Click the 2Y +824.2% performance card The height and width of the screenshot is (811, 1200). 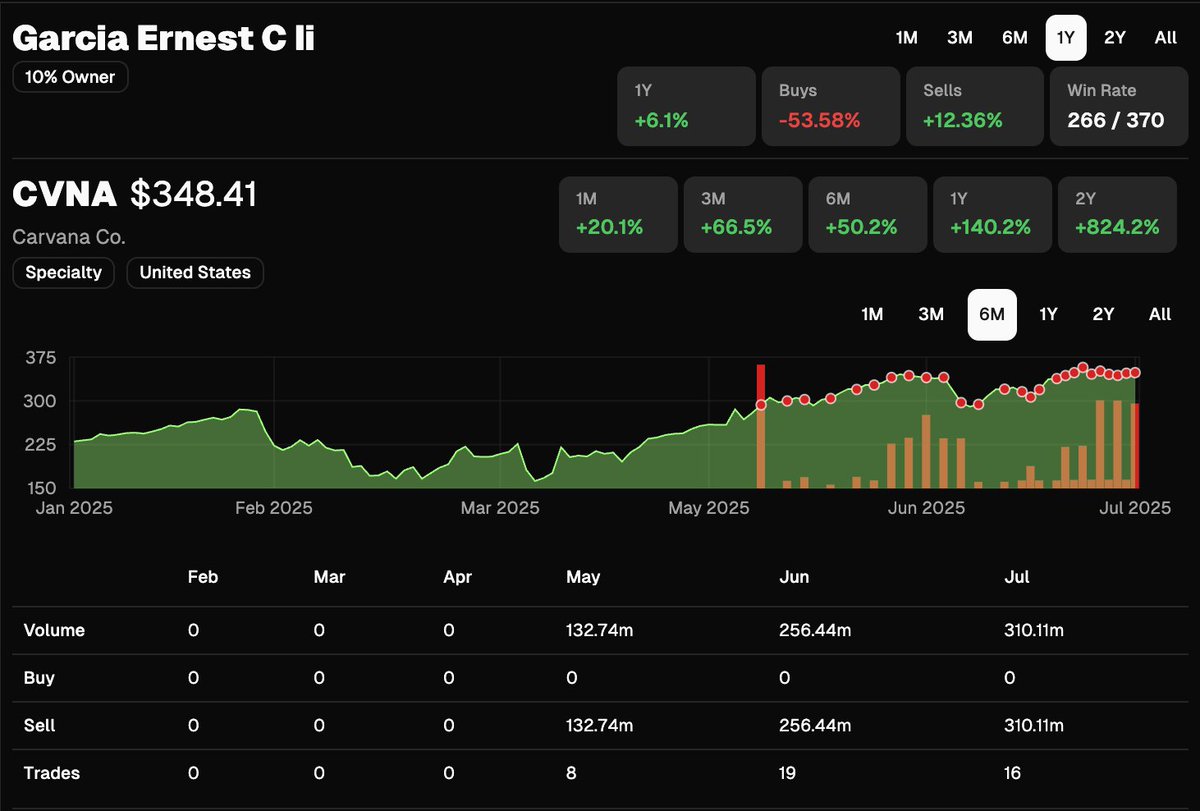(x=1117, y=214)
